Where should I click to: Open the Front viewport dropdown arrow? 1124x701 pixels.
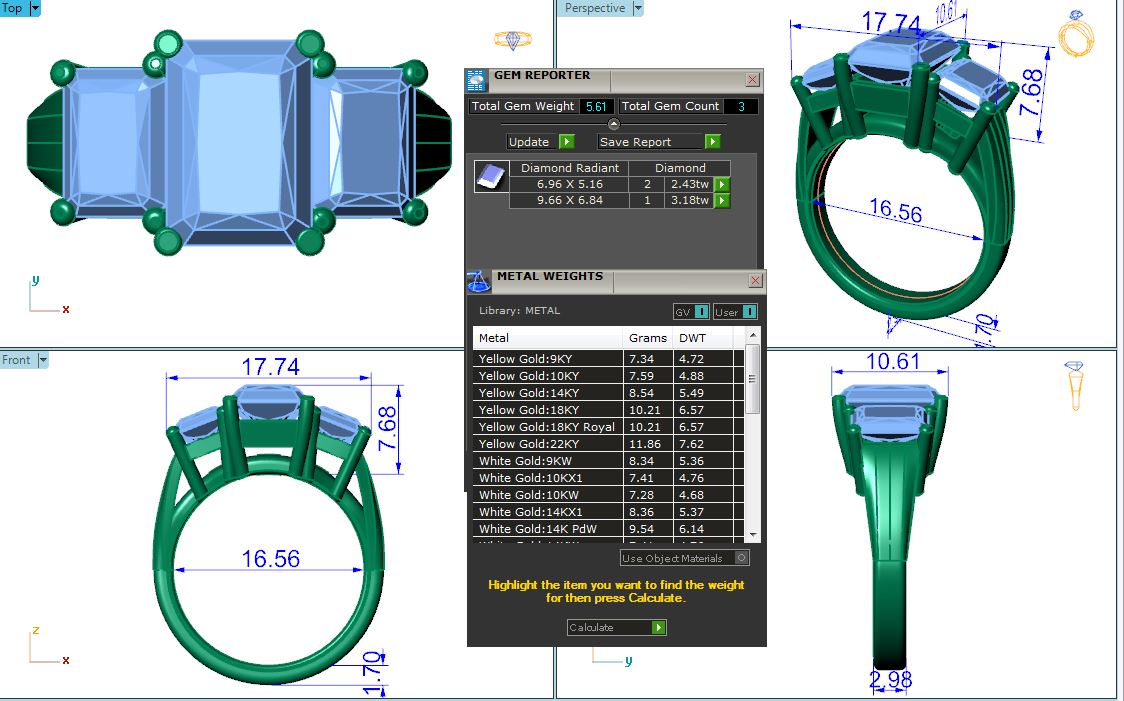(43, 360)
